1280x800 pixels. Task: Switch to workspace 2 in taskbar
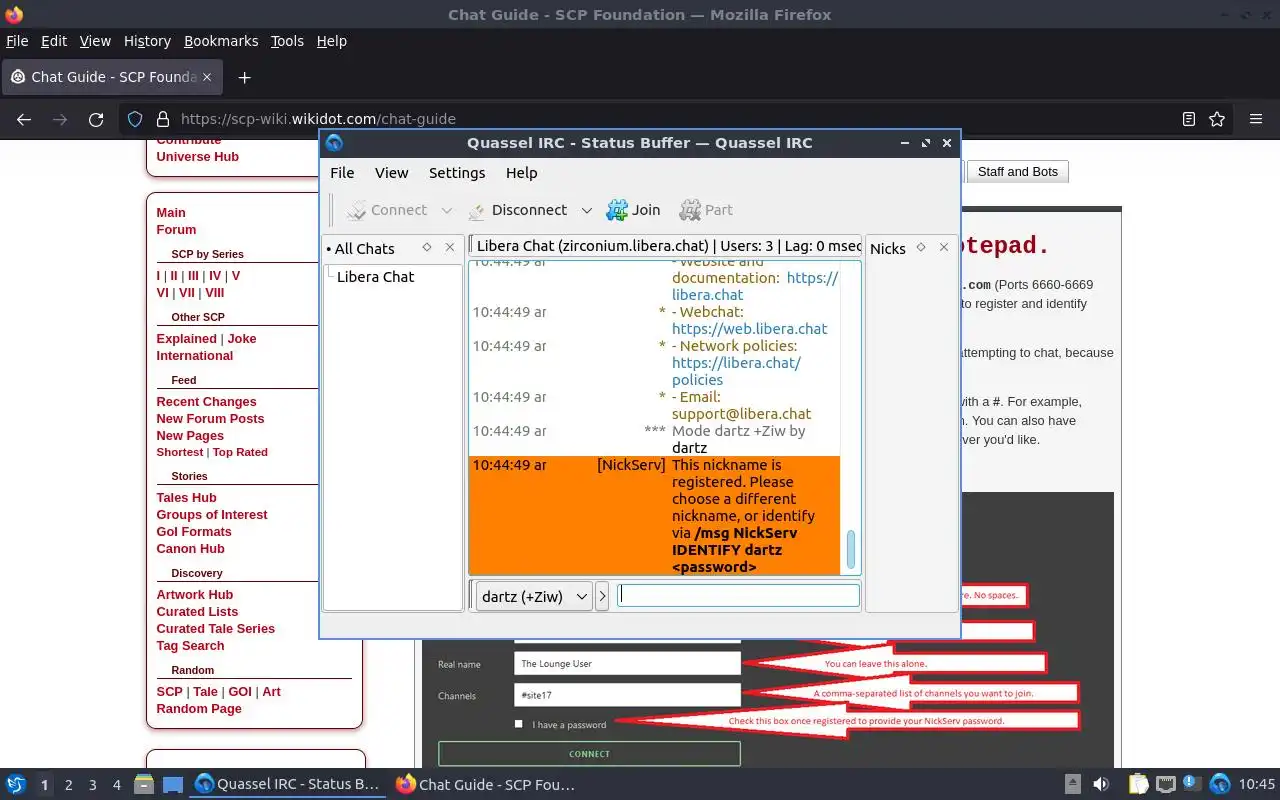(x=69, y=785)
